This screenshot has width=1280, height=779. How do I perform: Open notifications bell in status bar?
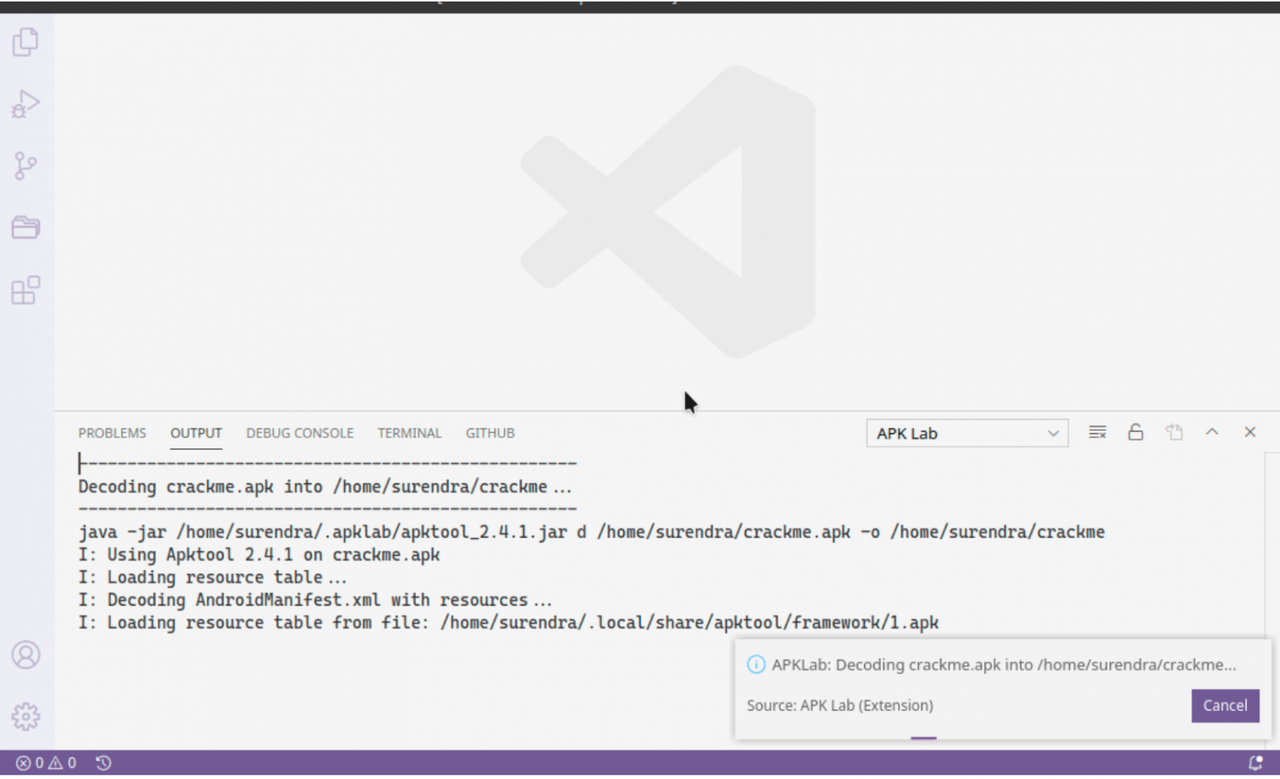[1256, 763]
